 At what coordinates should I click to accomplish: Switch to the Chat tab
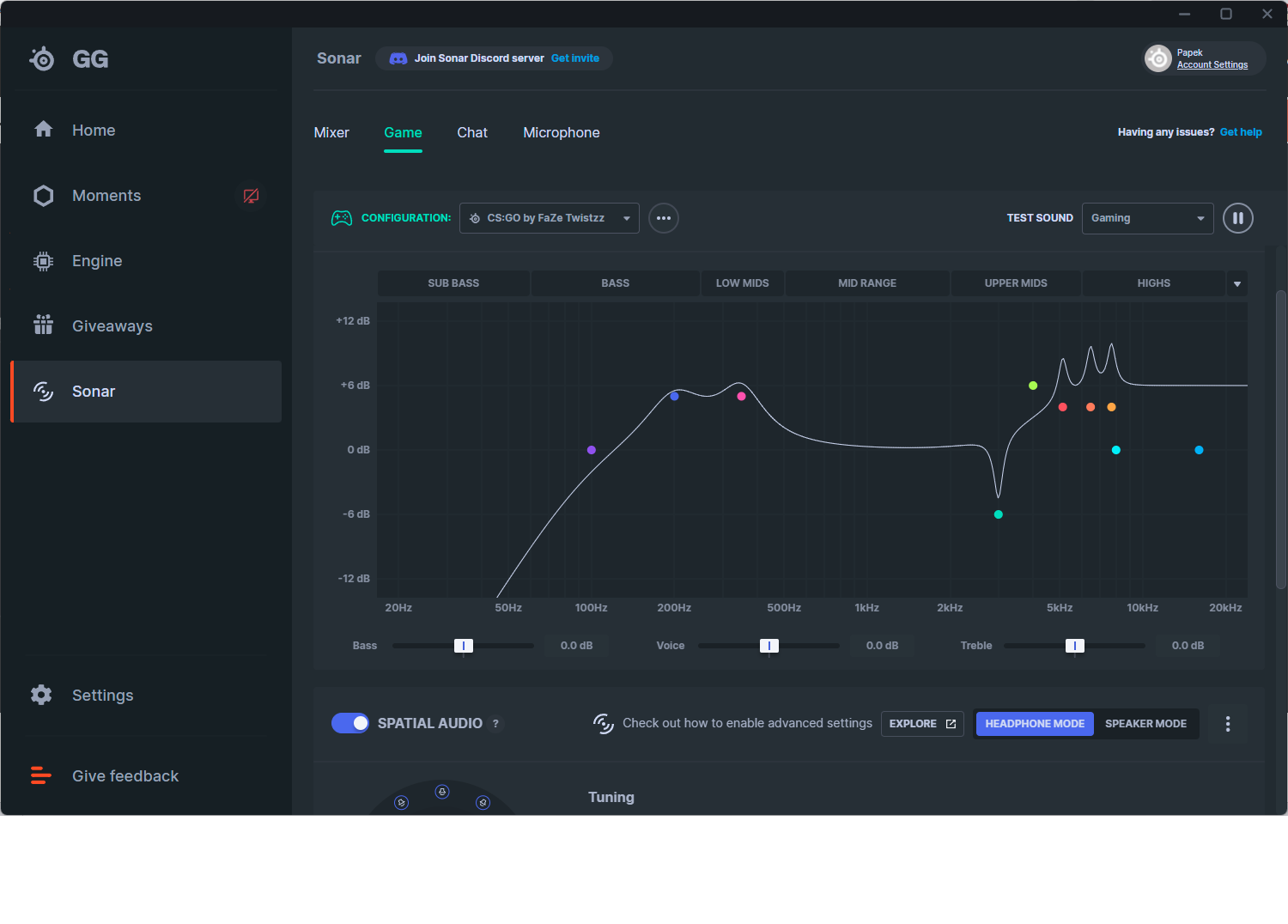click(472, 132)
